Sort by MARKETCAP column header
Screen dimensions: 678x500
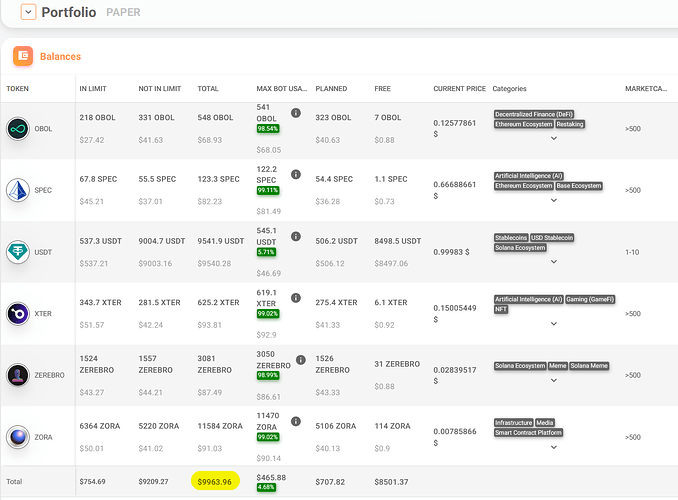click(x=646, y=89)
